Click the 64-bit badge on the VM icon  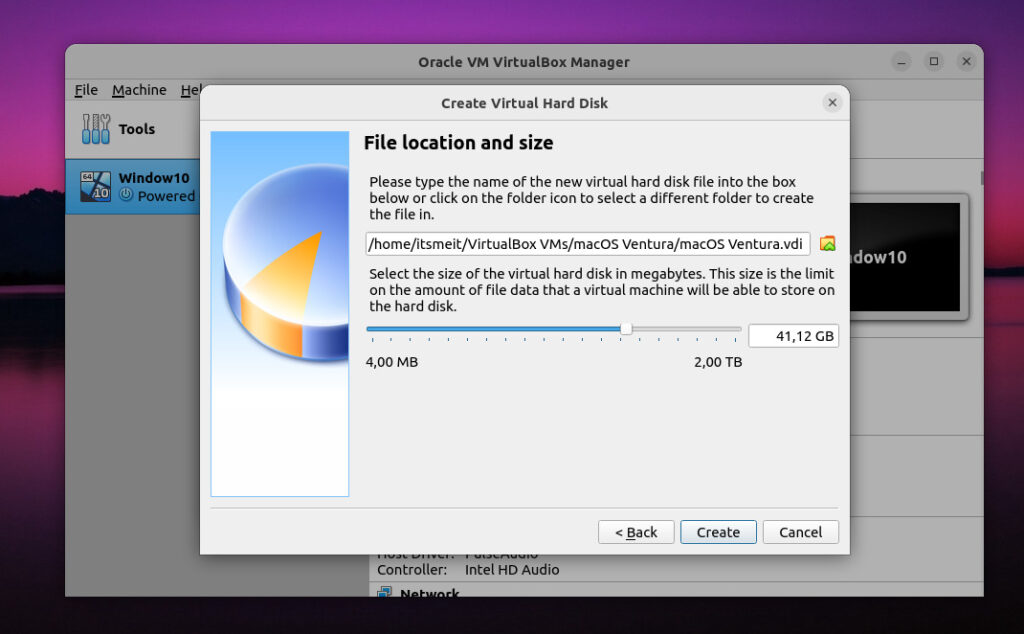pos(86,175)
